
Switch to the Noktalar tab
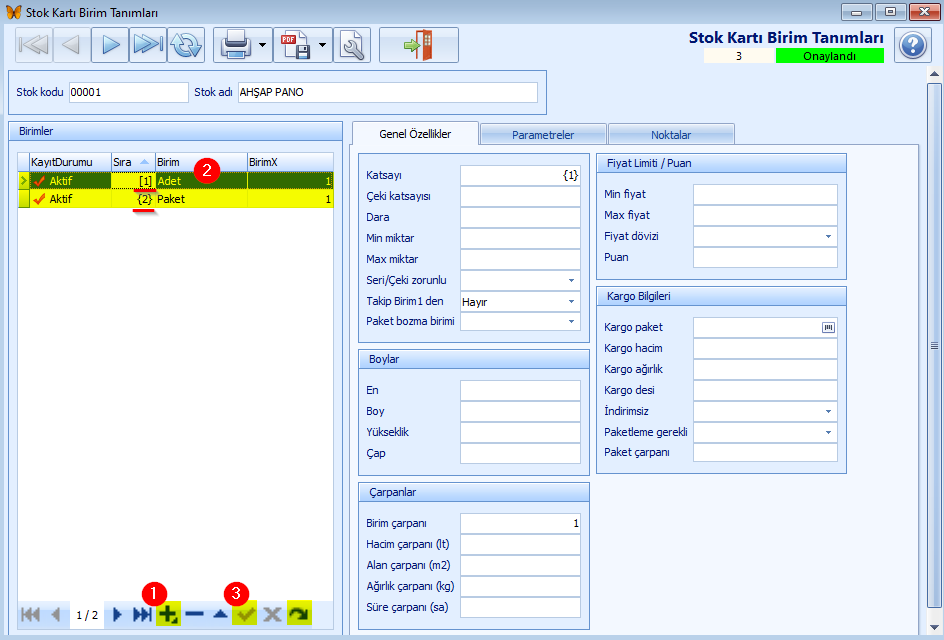(670, 134)
